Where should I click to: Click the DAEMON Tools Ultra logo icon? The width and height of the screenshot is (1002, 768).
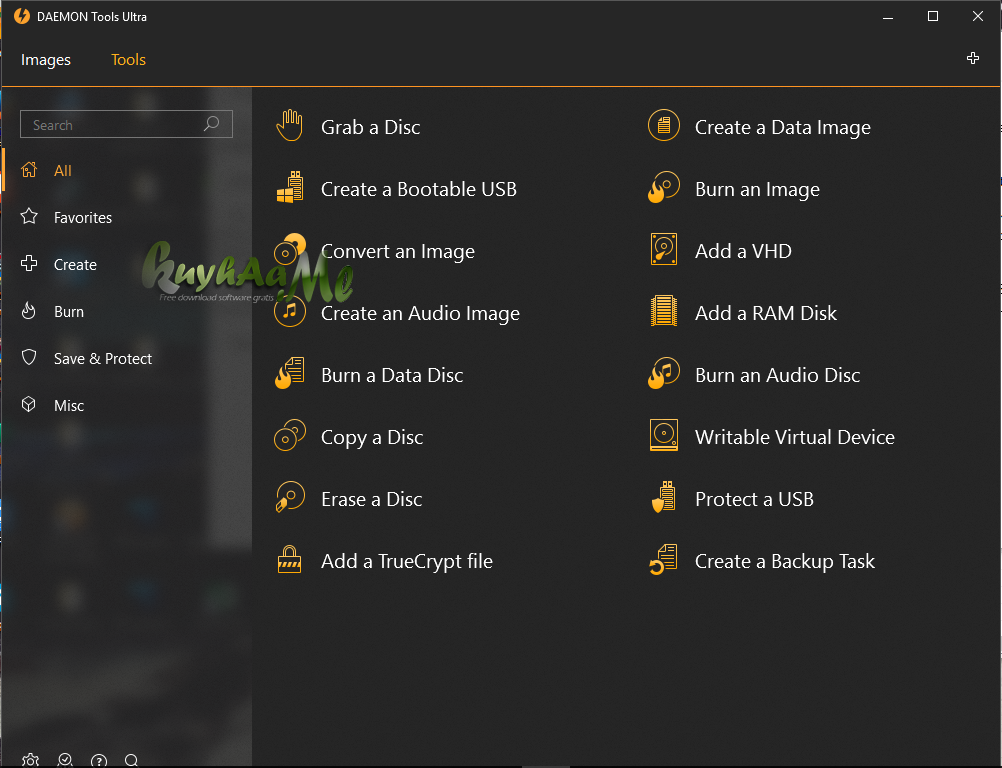[22, 16]
